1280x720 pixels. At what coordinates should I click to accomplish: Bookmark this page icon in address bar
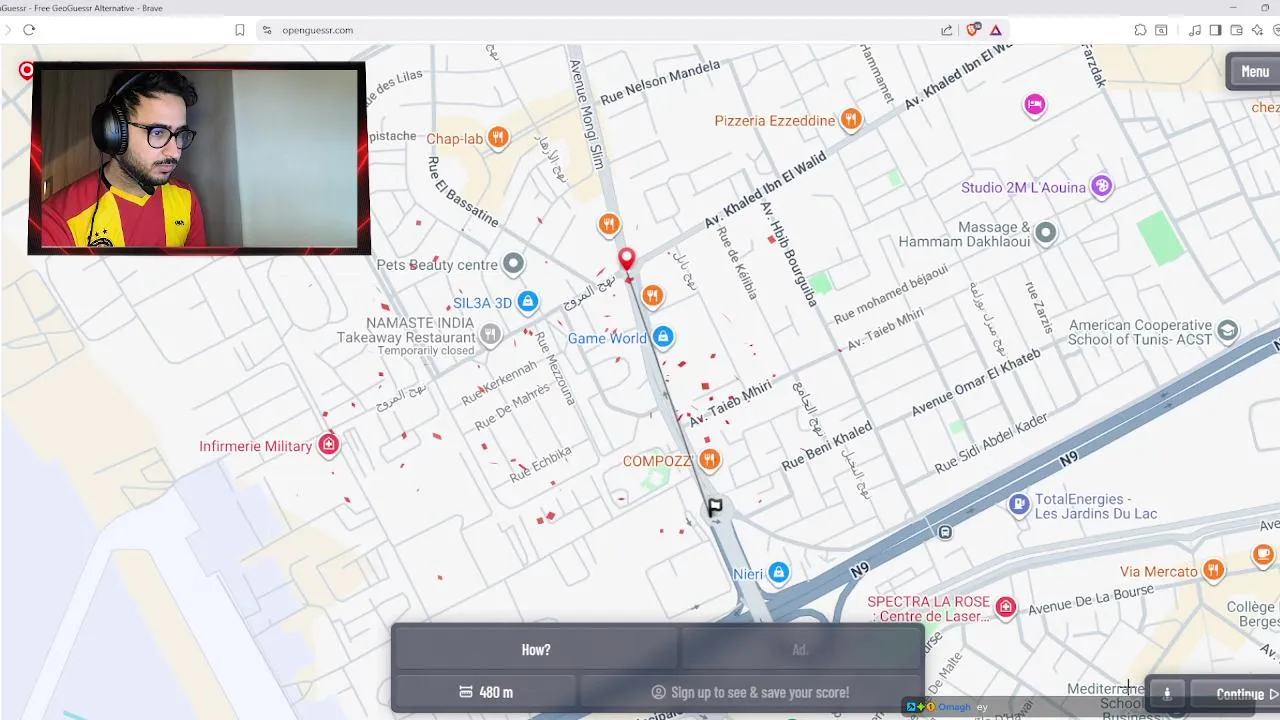point(240,30)
